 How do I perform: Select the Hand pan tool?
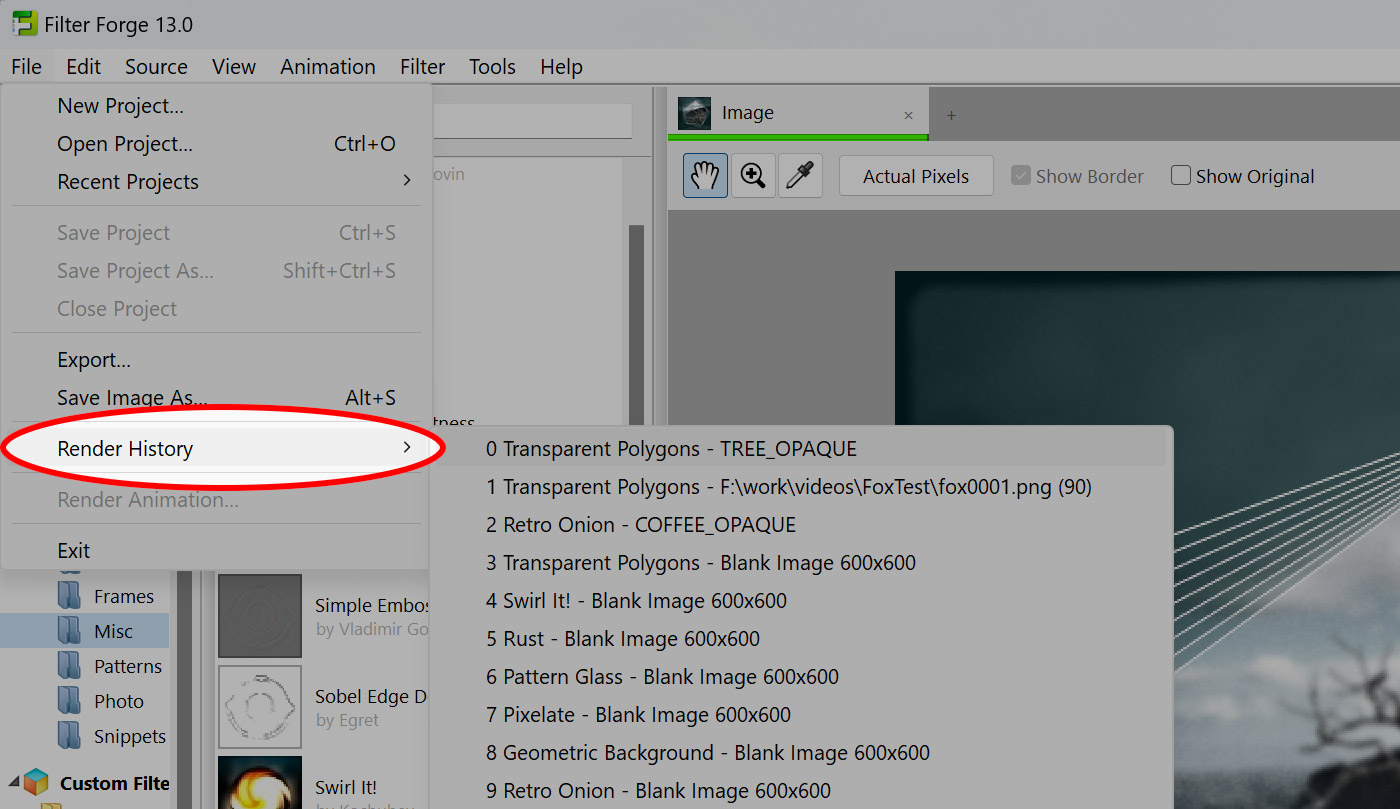pos(705,176)
